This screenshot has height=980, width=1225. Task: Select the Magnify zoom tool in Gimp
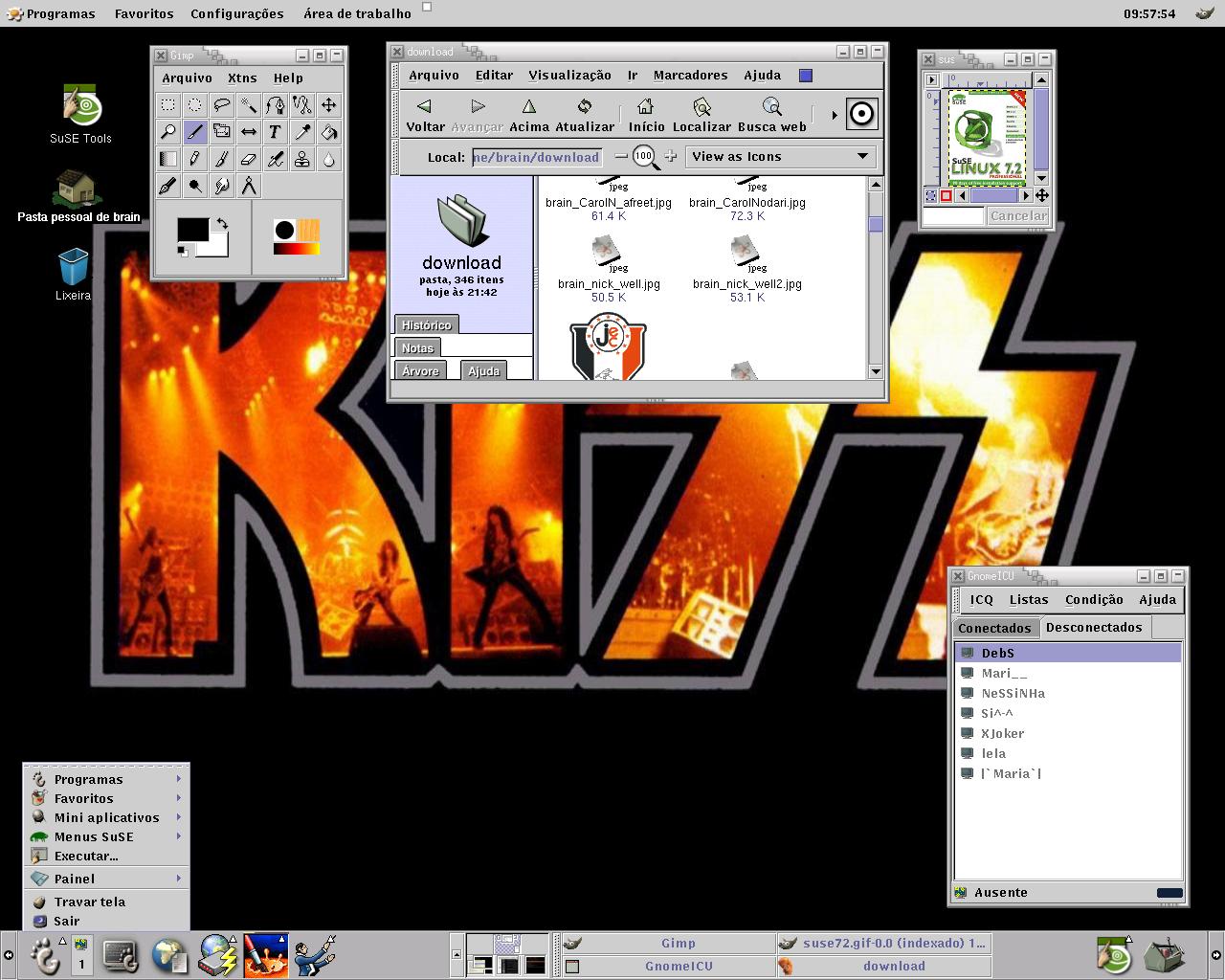pyautogui.click(x=167, y=132)
